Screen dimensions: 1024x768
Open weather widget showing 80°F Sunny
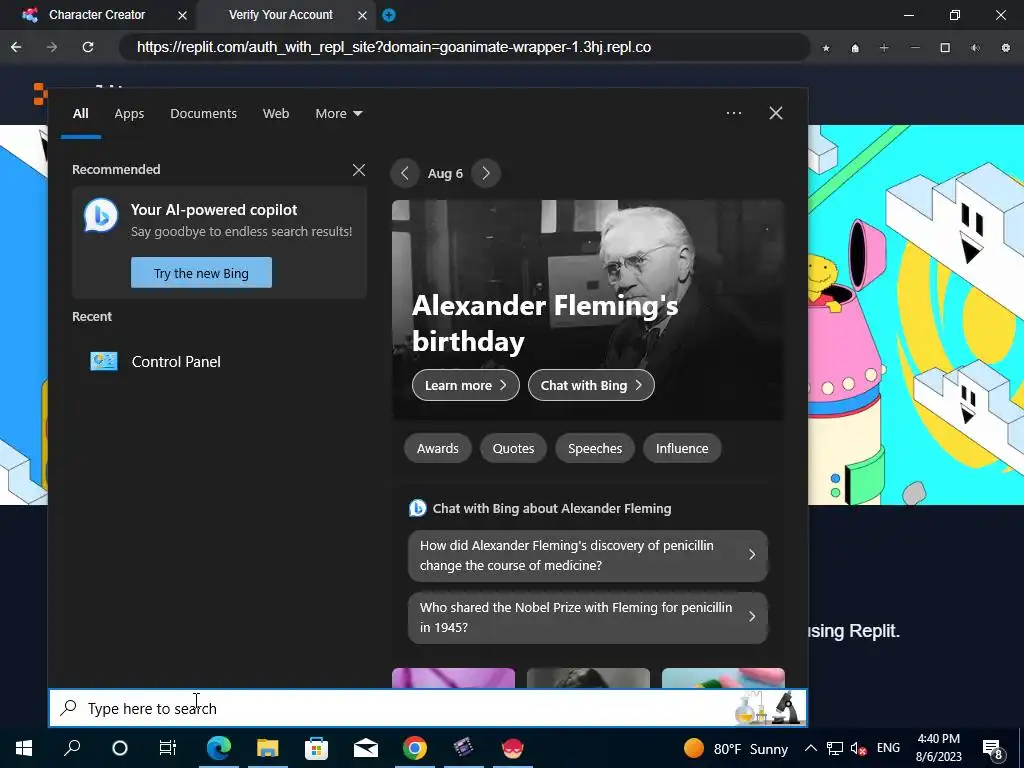click(x=736, y=748)
